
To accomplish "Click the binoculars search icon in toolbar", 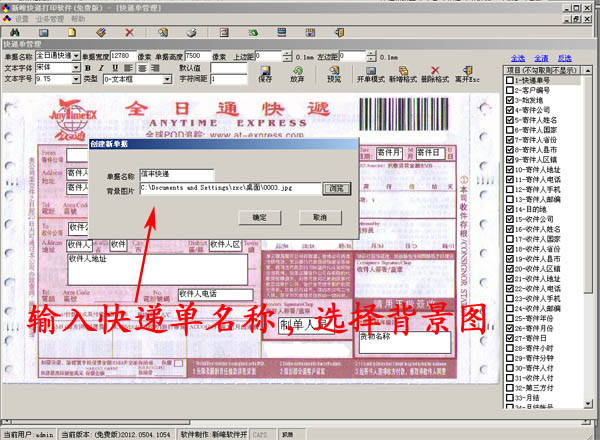I will click(x=15, y=33).
